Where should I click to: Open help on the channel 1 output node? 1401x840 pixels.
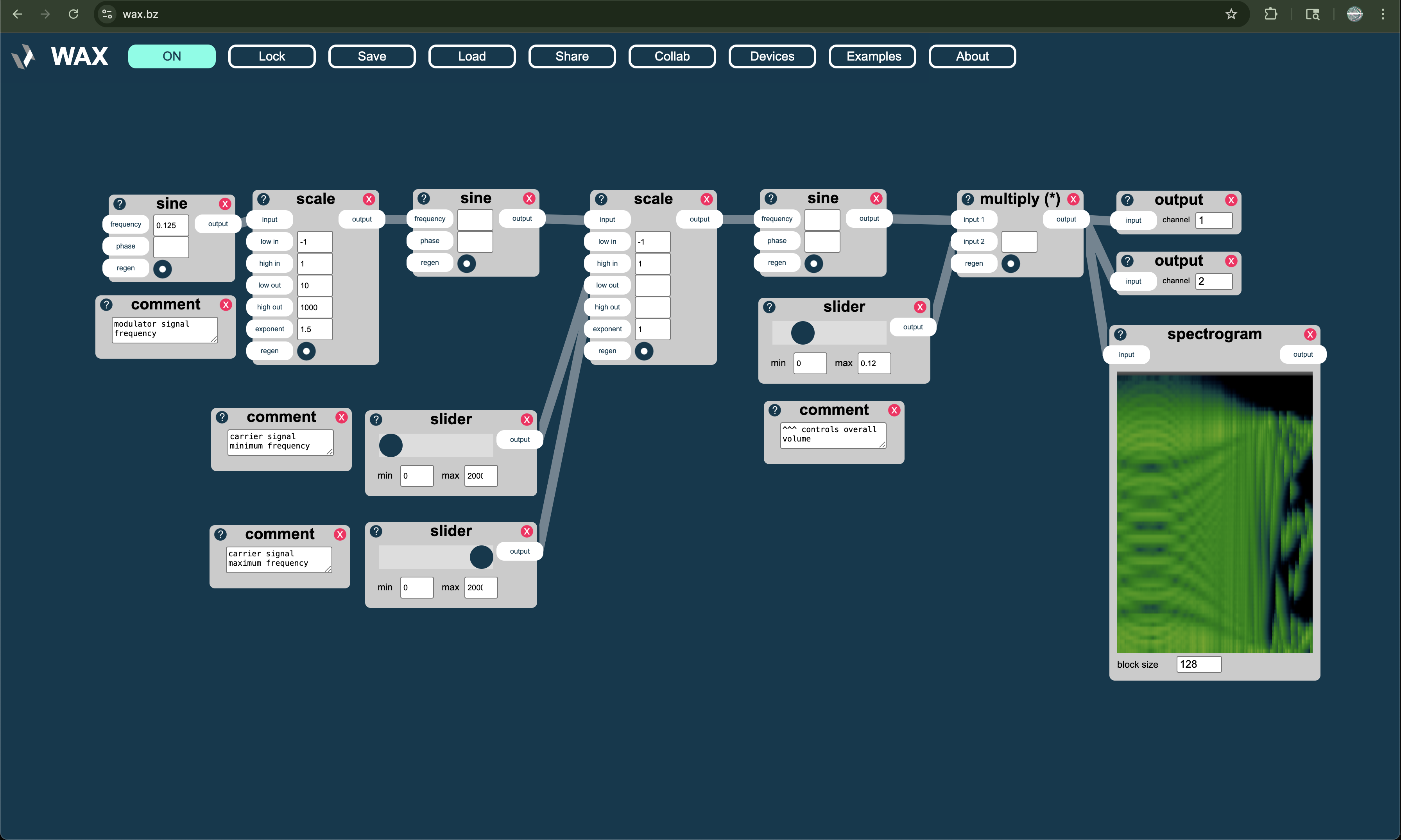[1127, 199]
